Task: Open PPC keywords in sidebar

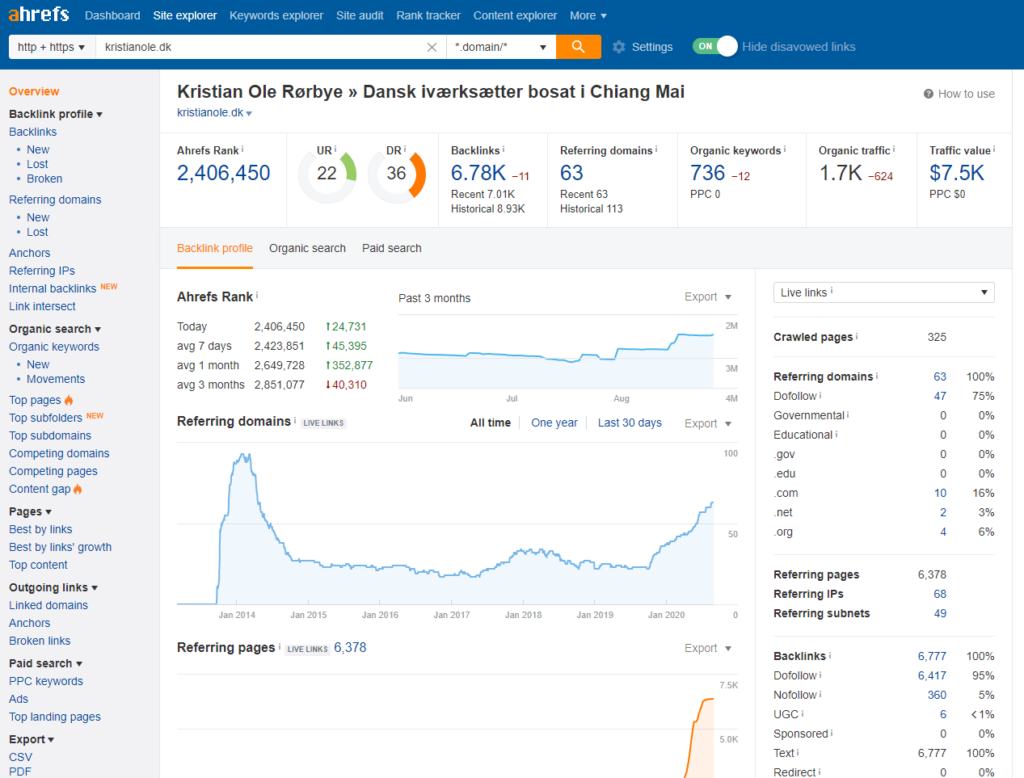Action: click(x=46, y=681)
